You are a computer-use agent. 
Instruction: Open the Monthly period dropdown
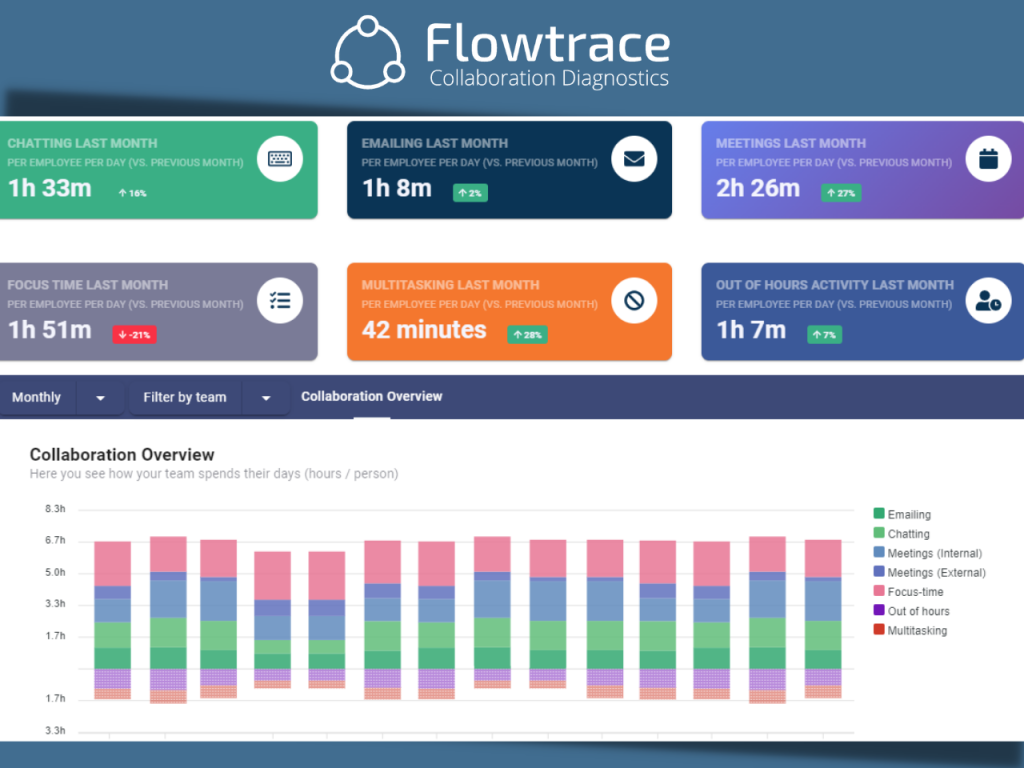tap(37, 397)
